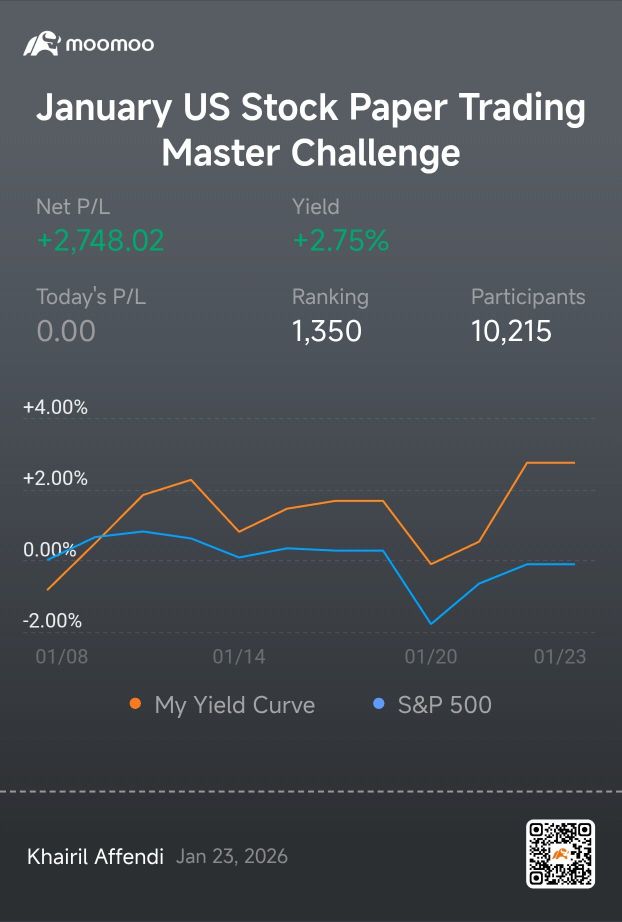Select the My Yield Curve legend label

235,704
